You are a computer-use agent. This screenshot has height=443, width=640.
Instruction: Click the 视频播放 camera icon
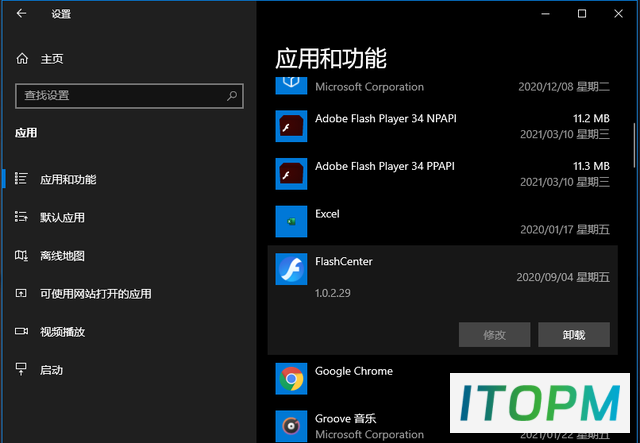21,331
